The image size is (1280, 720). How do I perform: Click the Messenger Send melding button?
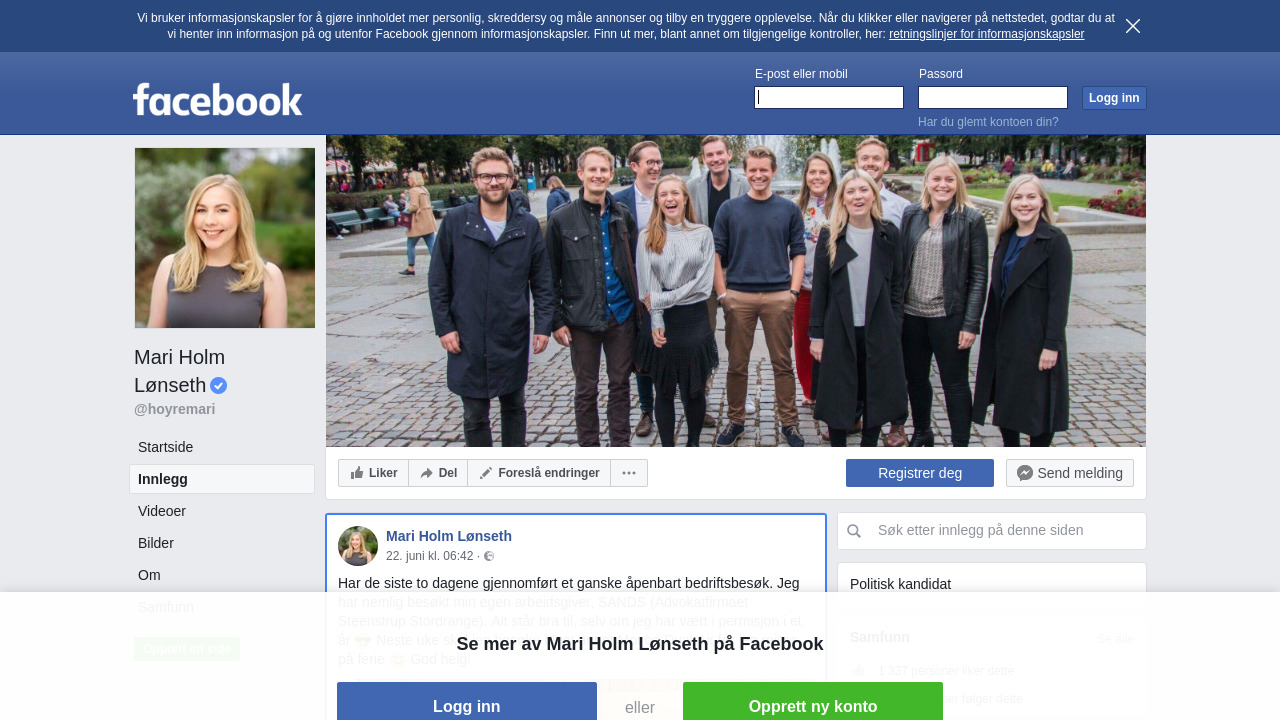click(1070, 473)
